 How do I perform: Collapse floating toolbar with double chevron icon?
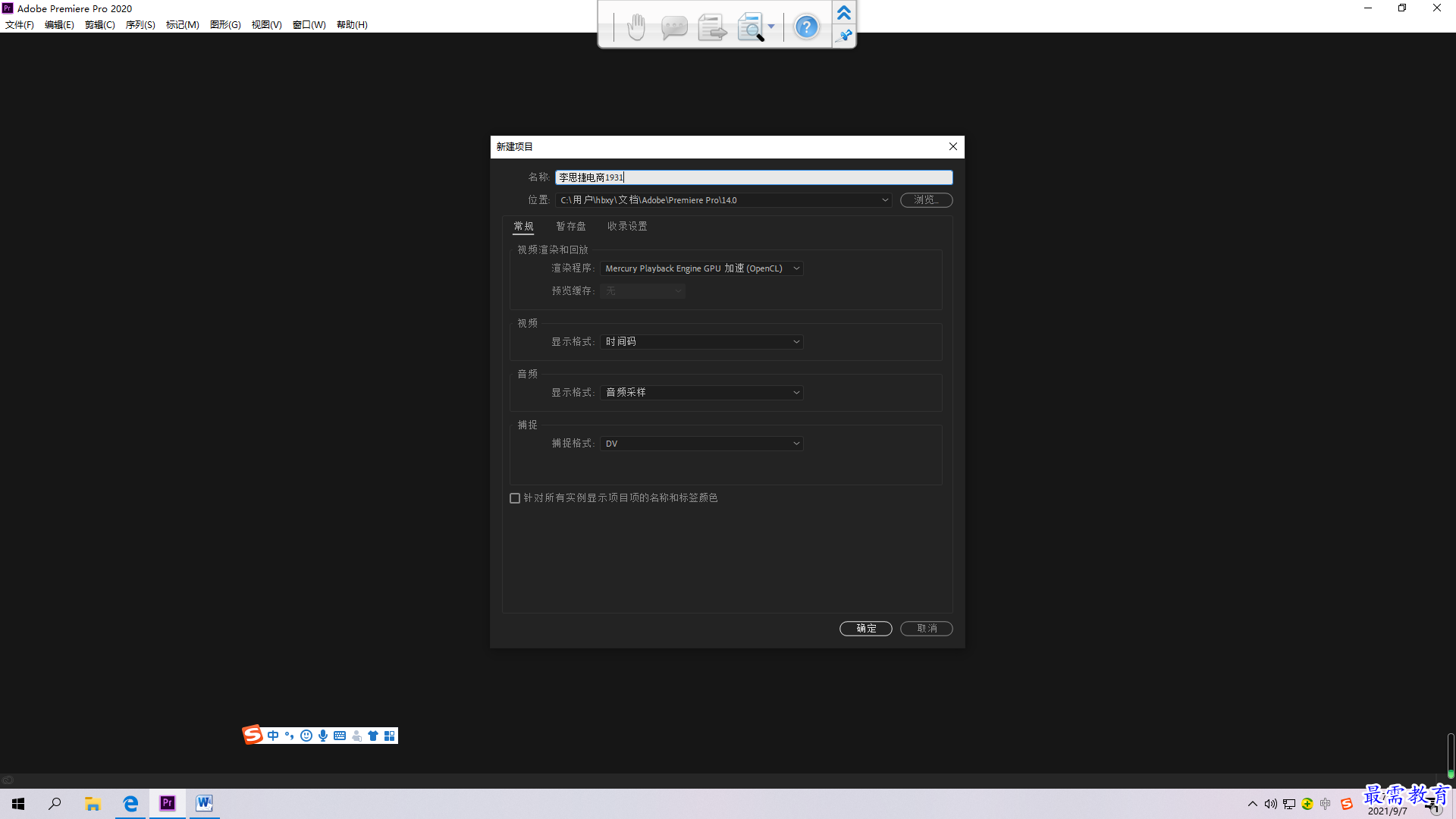(844, 13)
